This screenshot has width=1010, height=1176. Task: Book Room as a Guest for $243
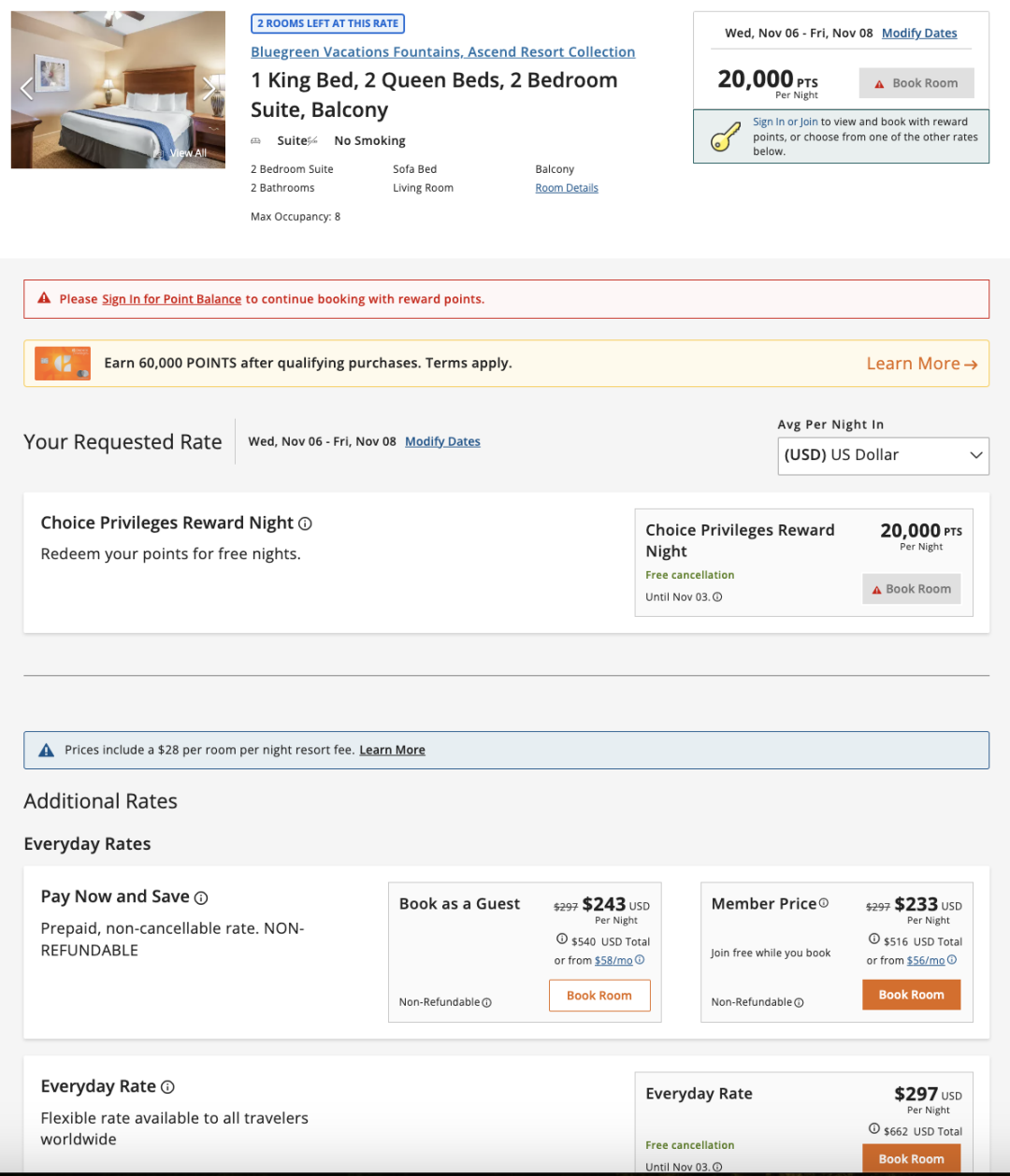(599, 996)
